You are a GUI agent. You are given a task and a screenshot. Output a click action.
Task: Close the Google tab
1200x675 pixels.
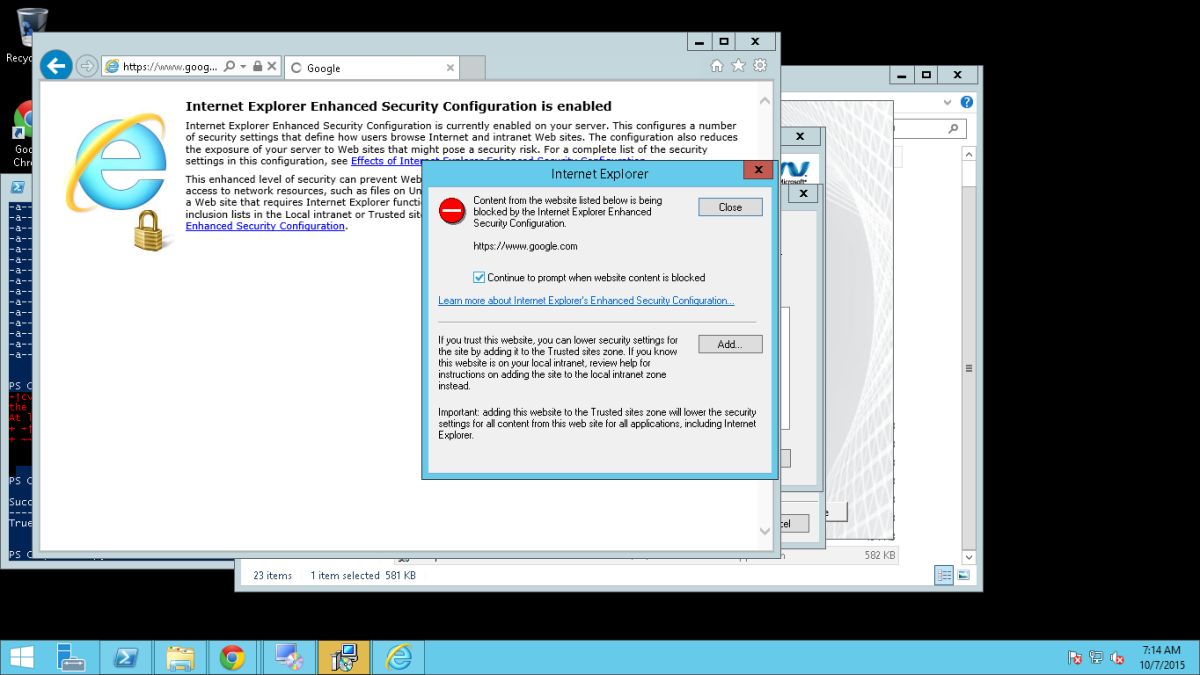click(450, 68)
